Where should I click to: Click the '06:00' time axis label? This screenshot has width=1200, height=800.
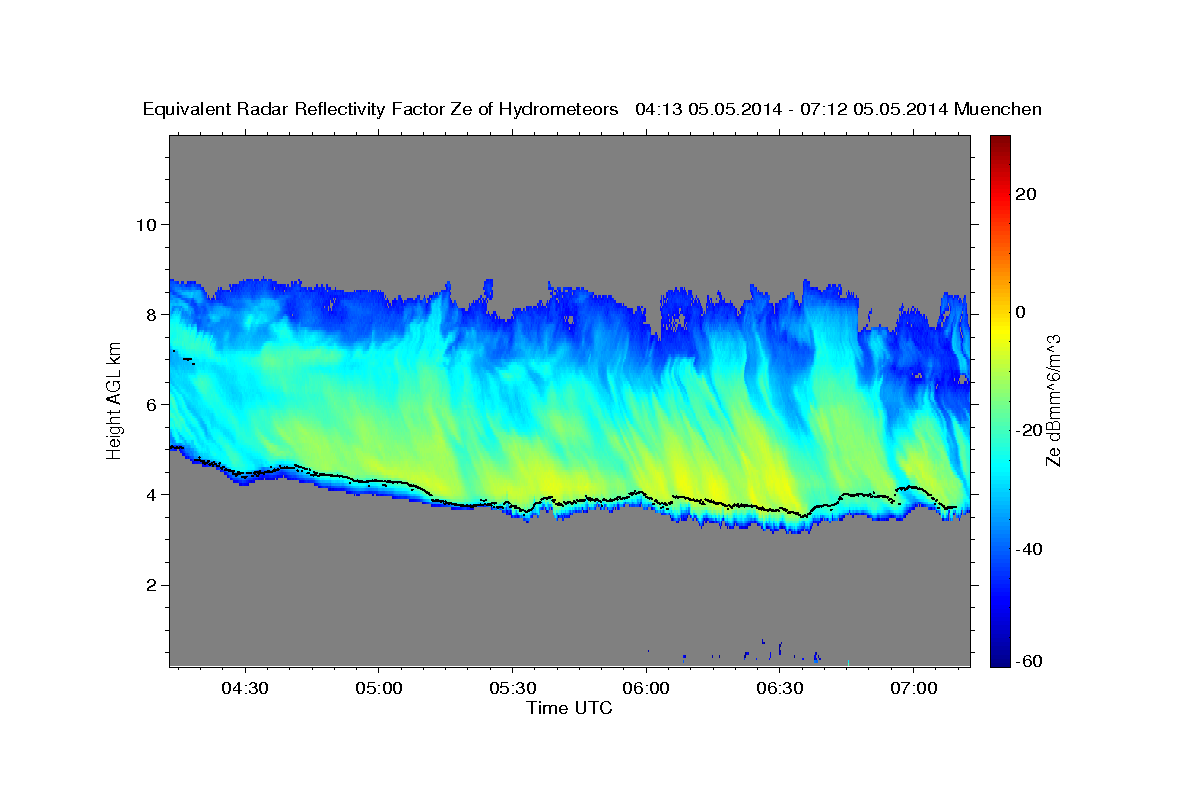pos(646,689)
